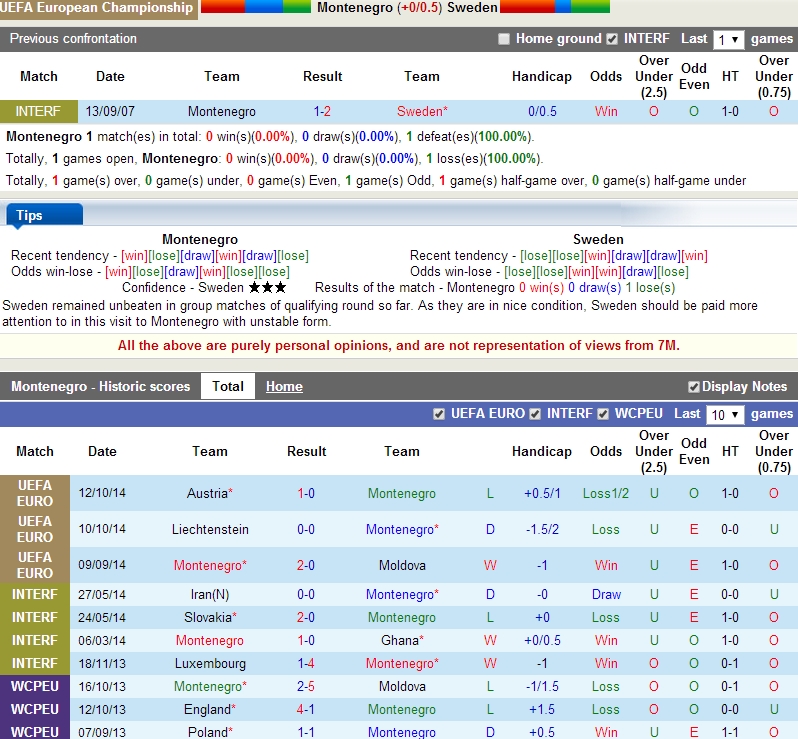The image size is (798, 739).
Task: Toggle the Home ground checkbox
Action: click(x=504, y=39)
